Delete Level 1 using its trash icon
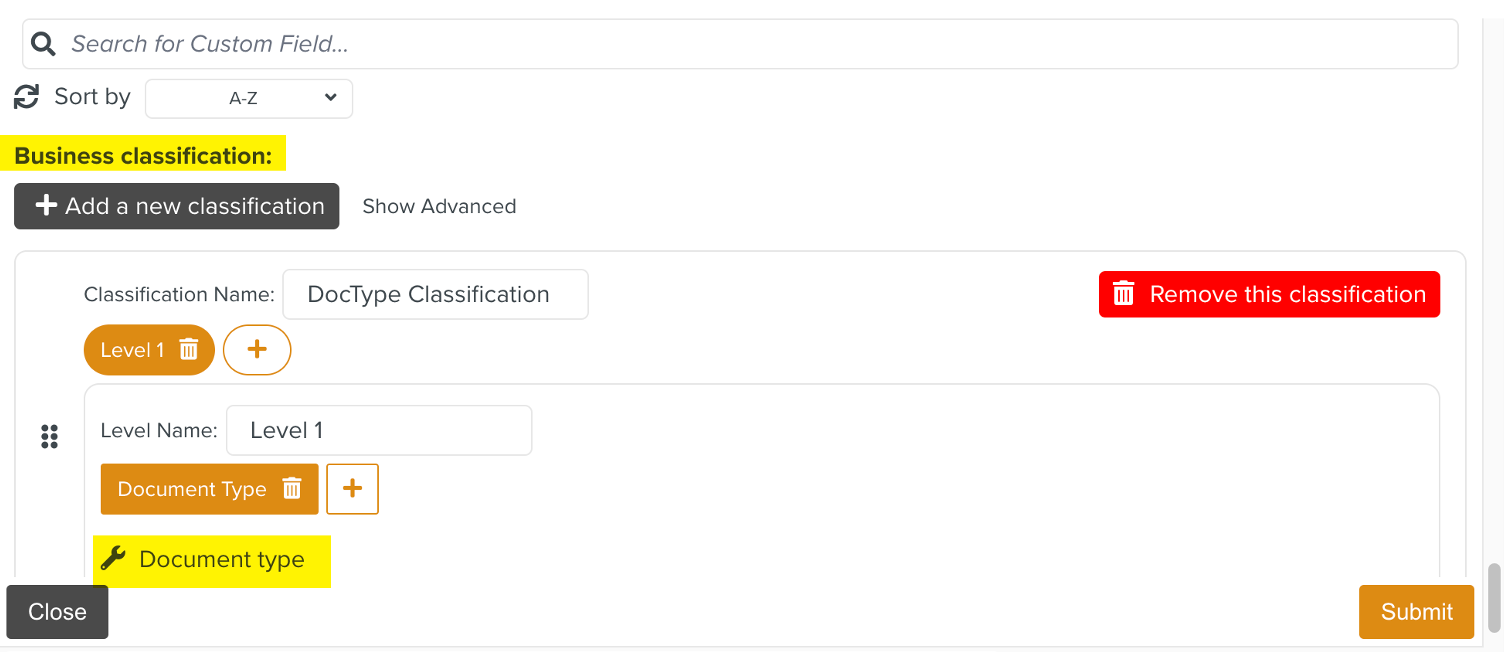 point(190,349)
